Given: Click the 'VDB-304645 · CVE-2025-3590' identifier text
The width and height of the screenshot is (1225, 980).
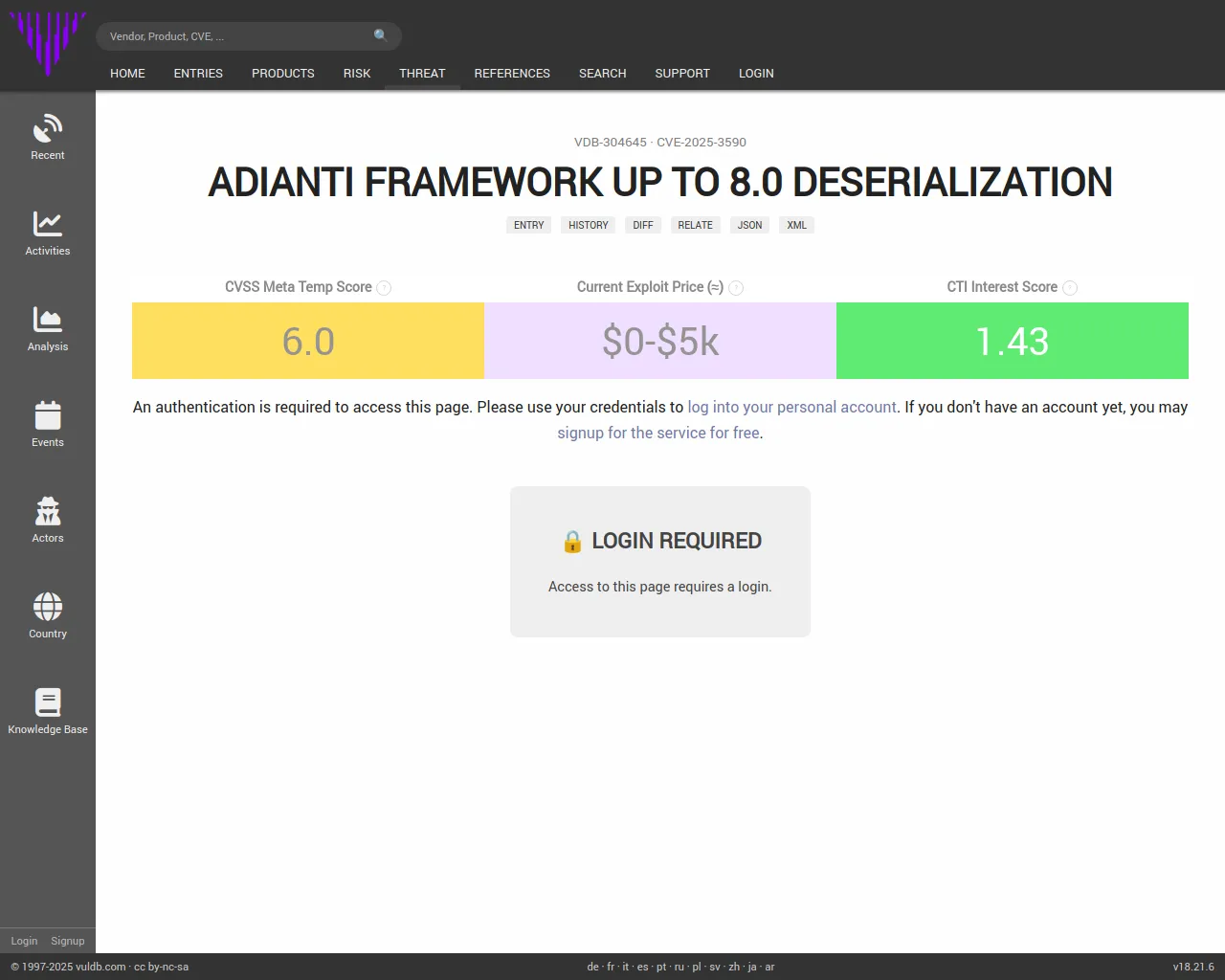Looking at the screenshot, I should pos(660,142).
